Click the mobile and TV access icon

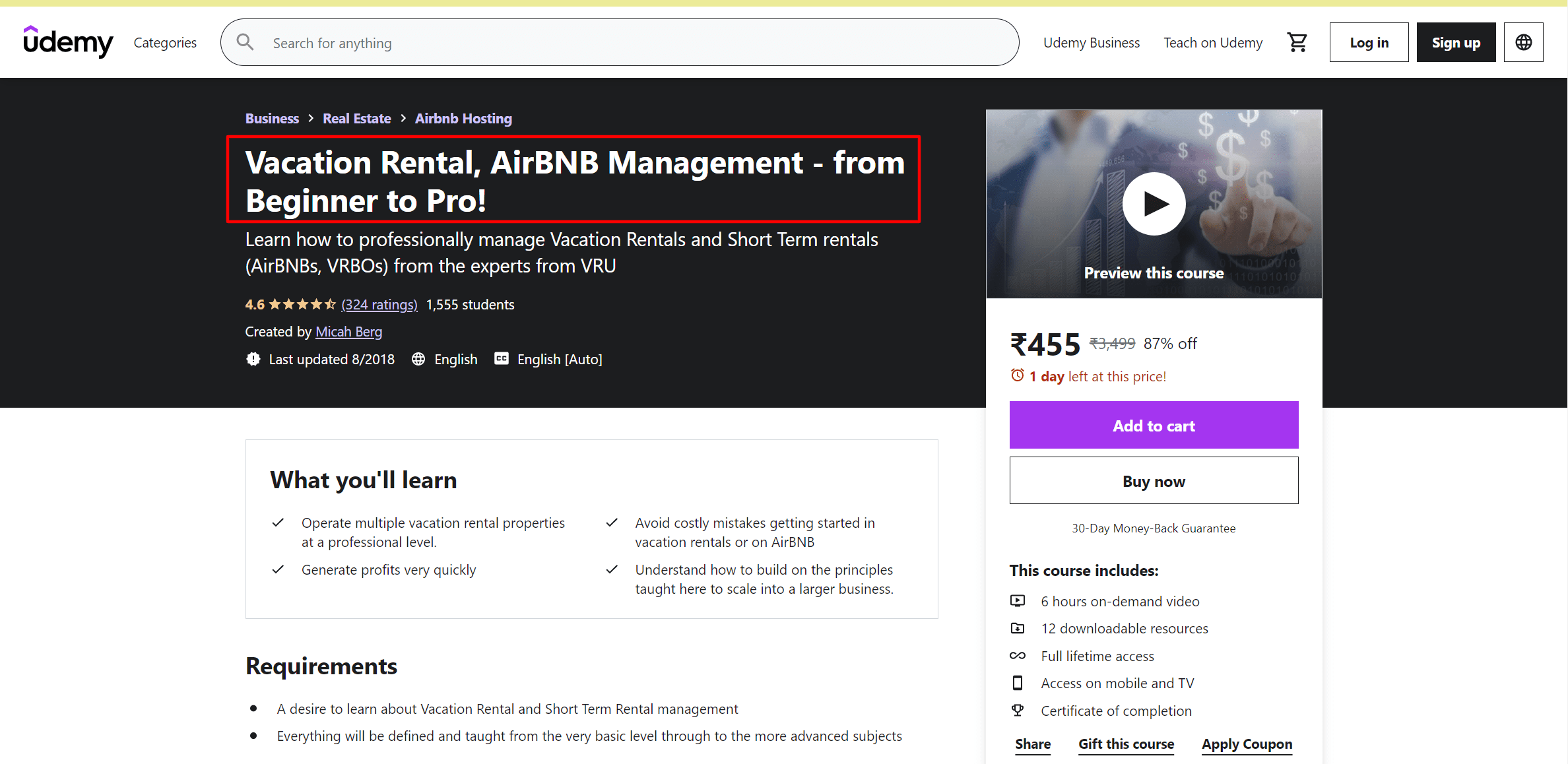[x=1018, y=683]
